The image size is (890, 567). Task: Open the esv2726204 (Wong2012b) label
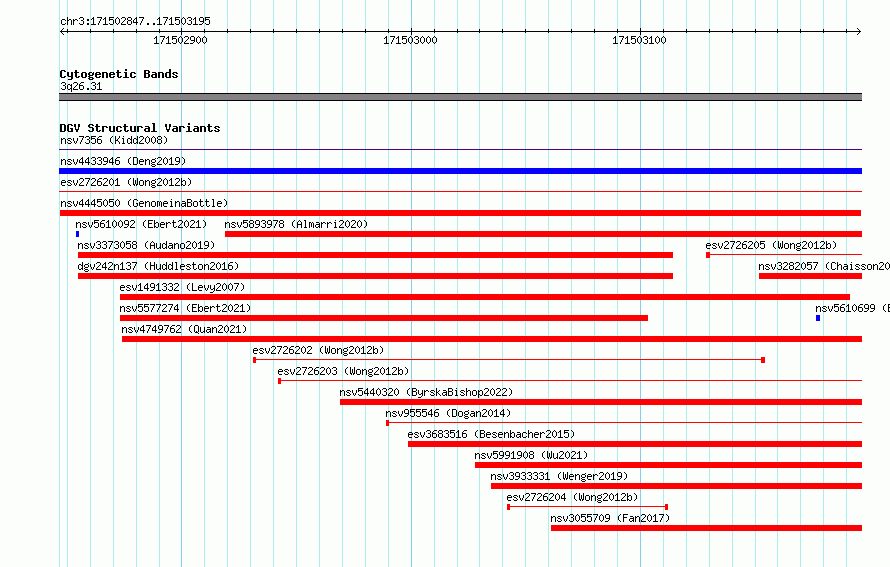tap(572, 497)
